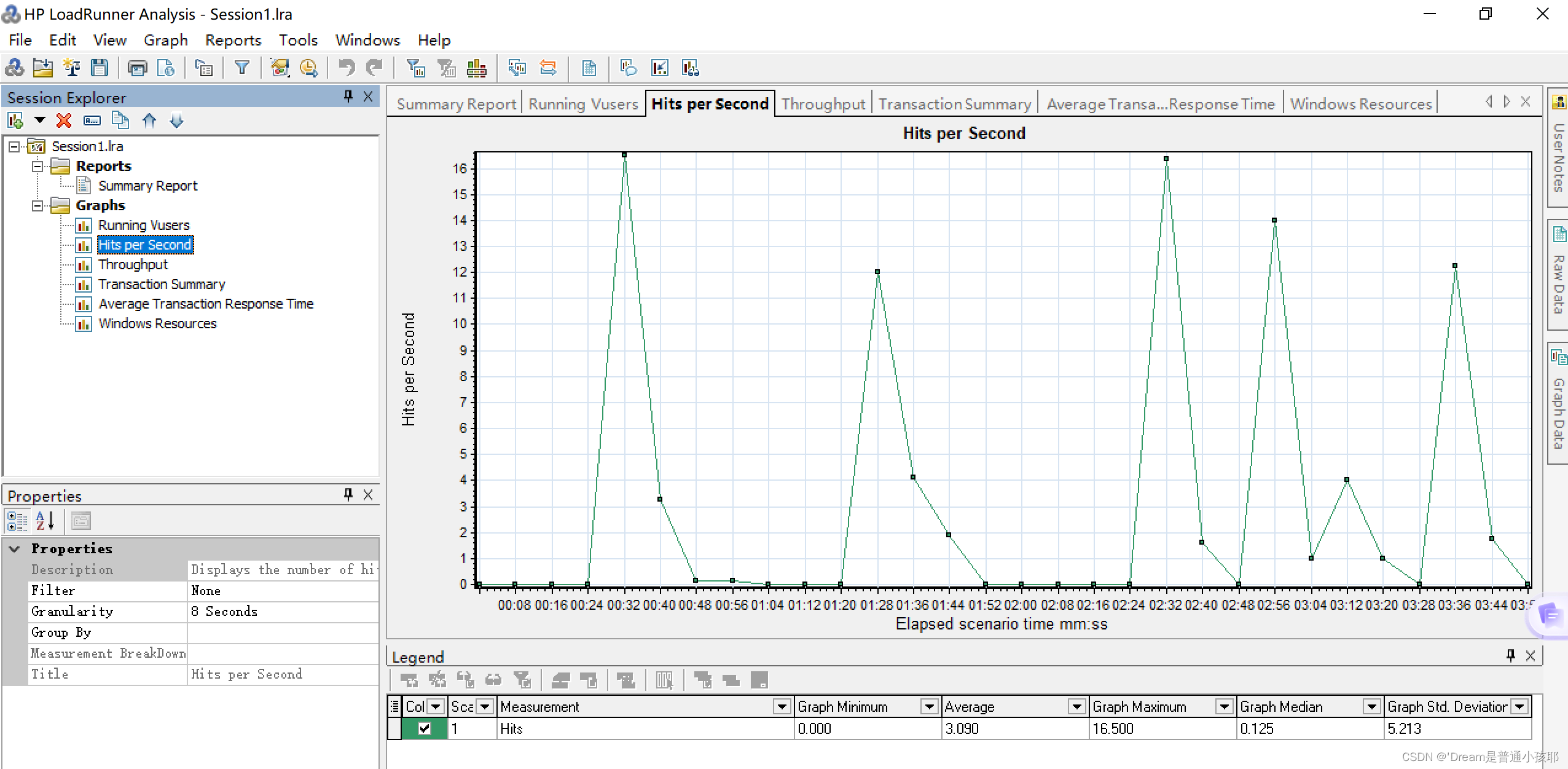Open the Col column filter dropdown
This screenshot has height=769, width=1568.
click(436, 706)
